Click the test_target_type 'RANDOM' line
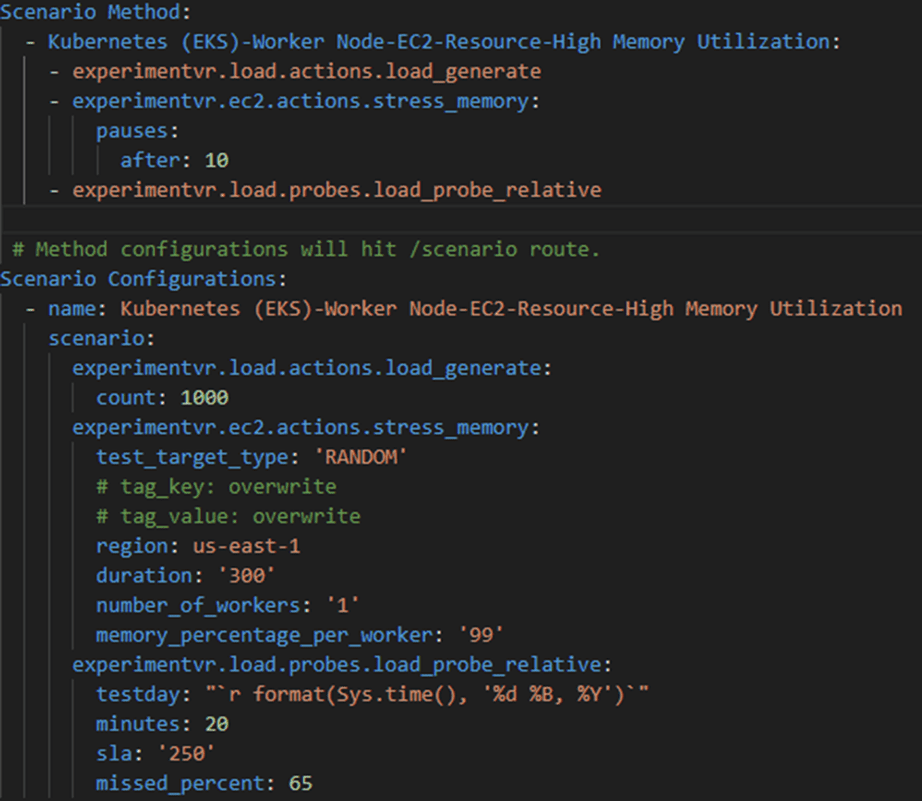The image size is (922, 801). (252, 458)
